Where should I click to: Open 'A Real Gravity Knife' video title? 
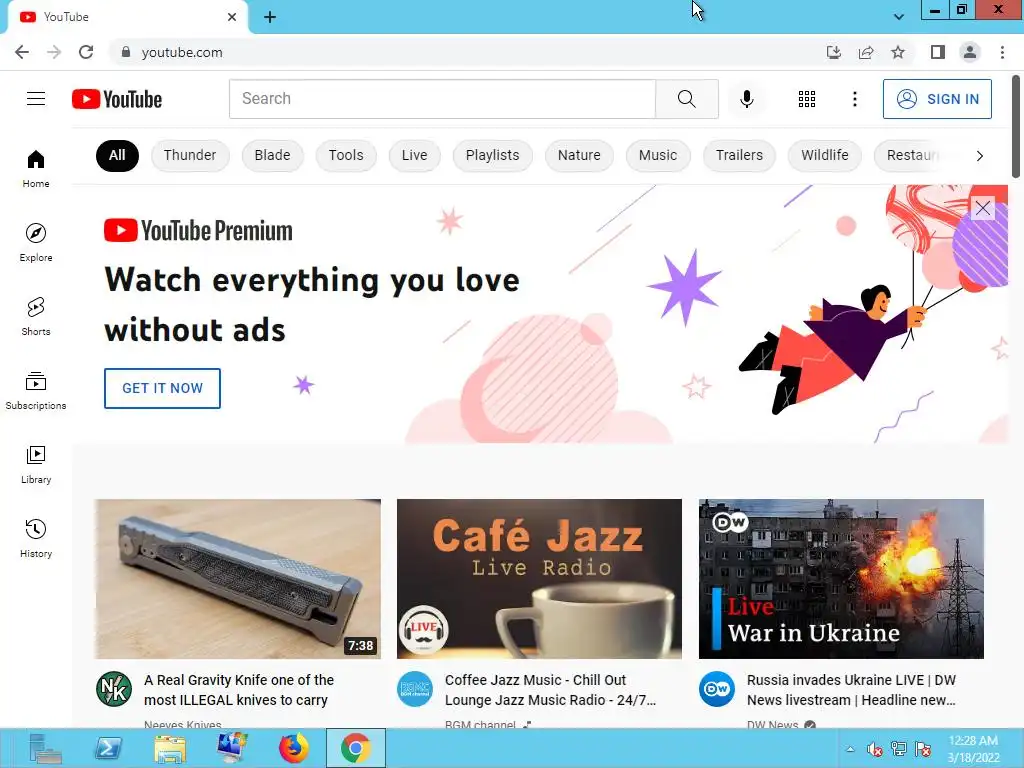click(239, 690)
